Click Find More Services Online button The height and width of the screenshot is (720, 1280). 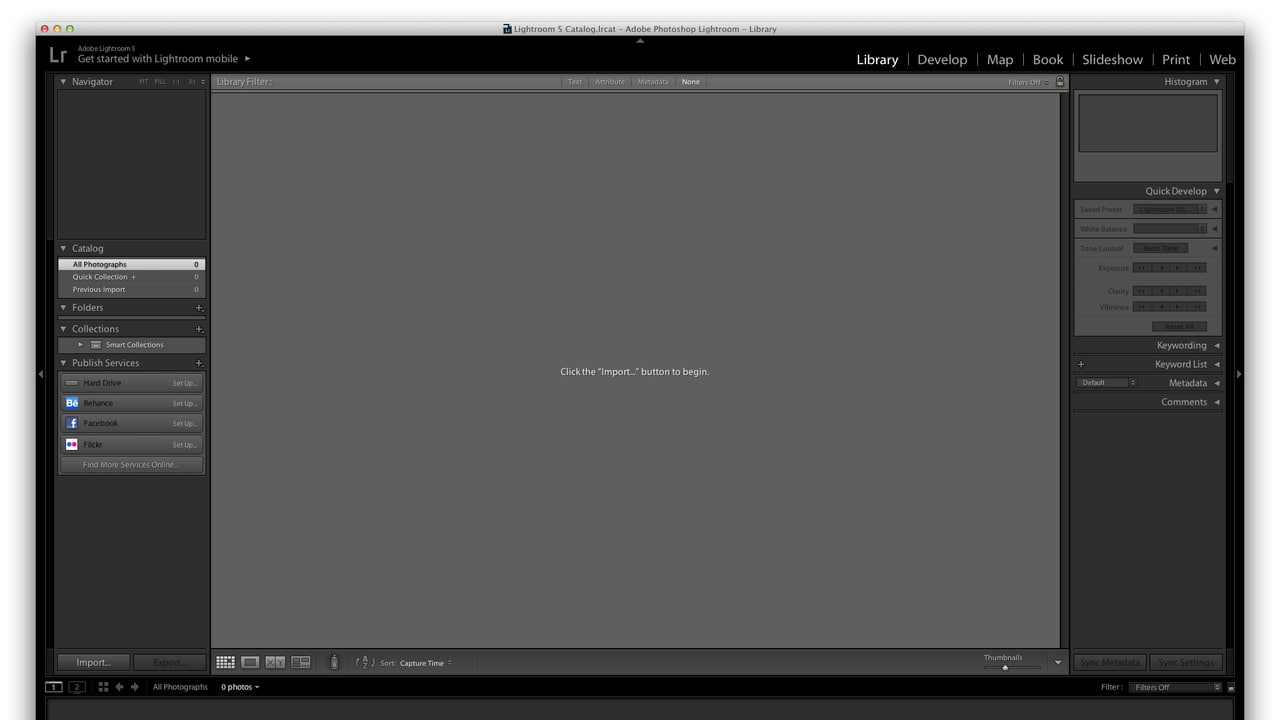131,465
